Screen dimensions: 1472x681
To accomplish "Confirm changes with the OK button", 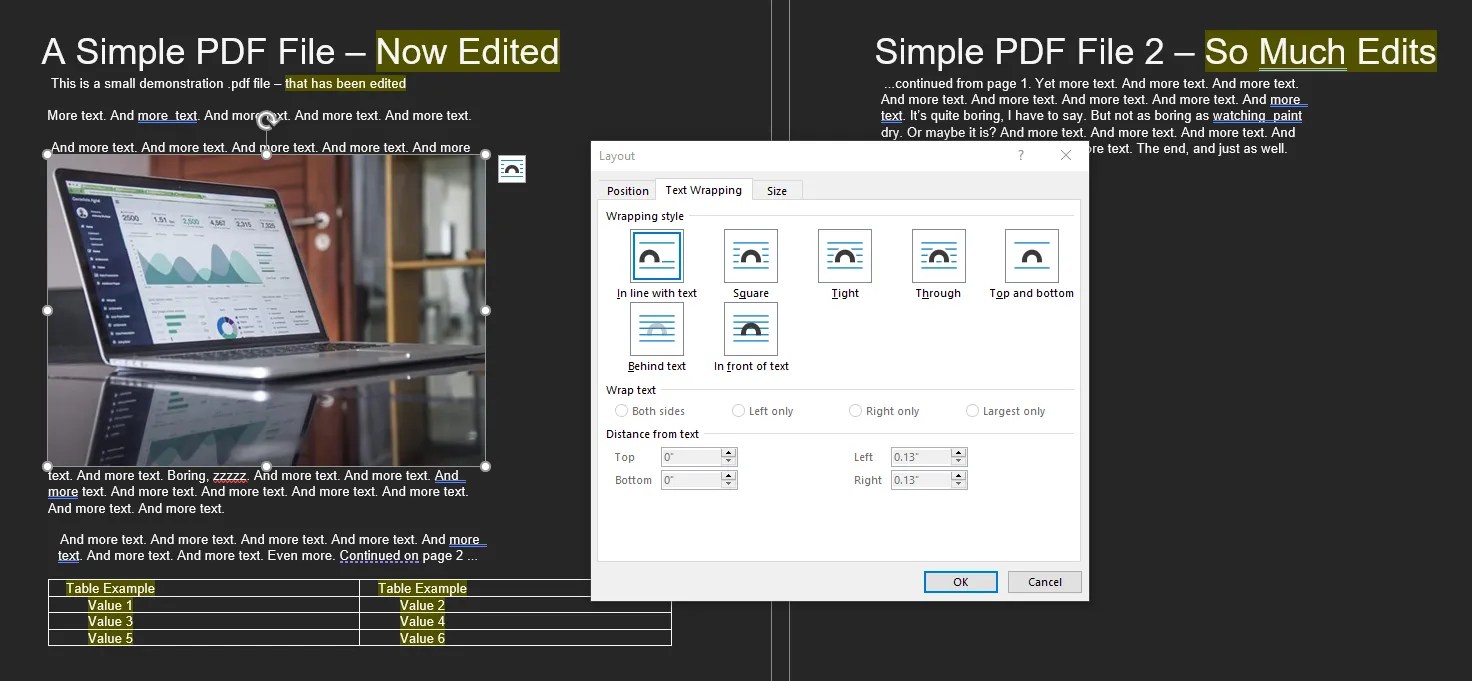I will (960, 581).
